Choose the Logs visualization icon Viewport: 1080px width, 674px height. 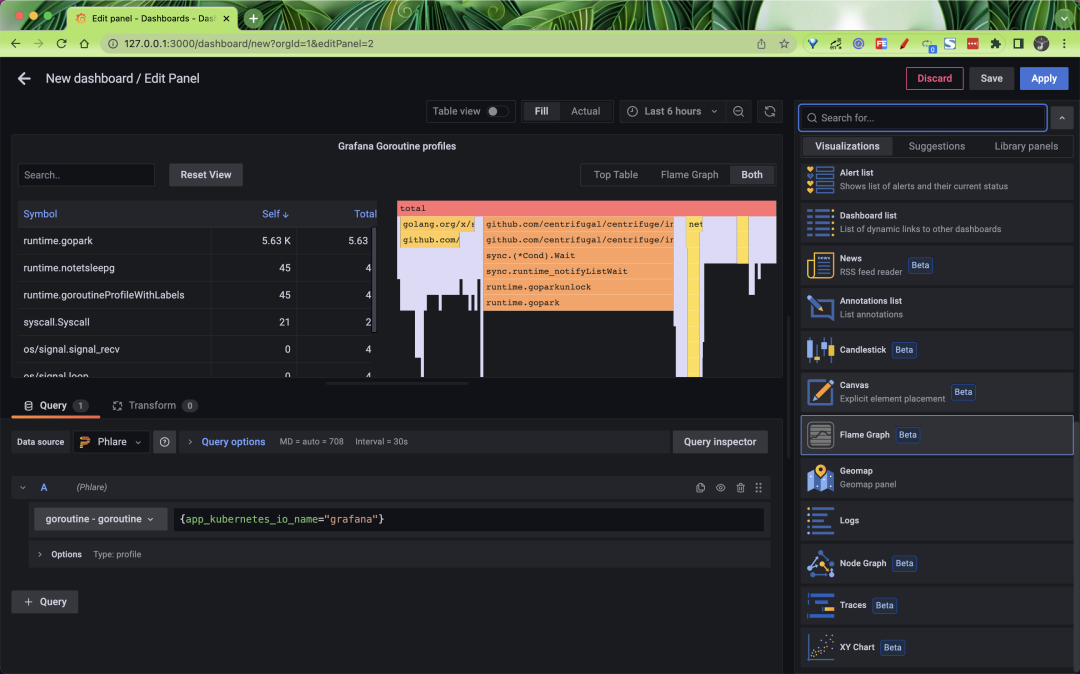[820, 520]
